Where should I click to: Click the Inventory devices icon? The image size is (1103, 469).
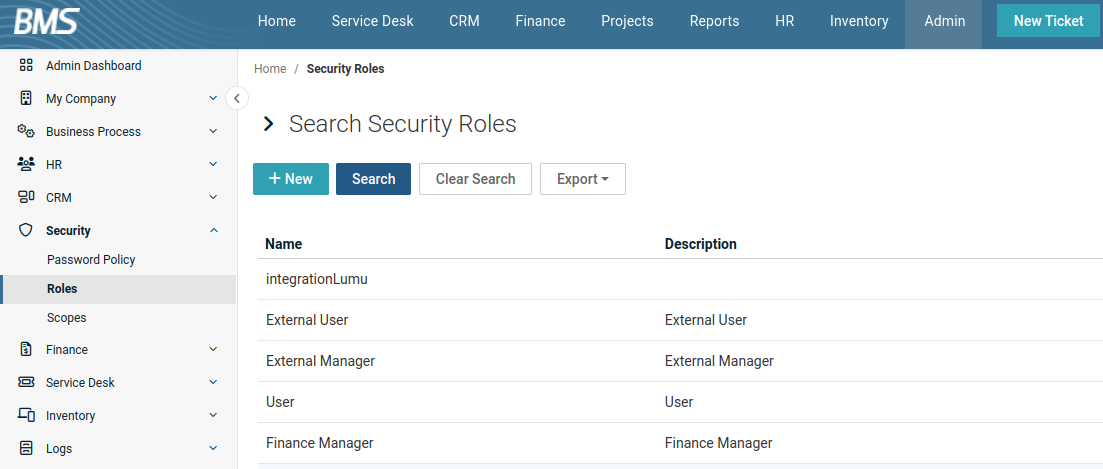click(x=27, y=416)
